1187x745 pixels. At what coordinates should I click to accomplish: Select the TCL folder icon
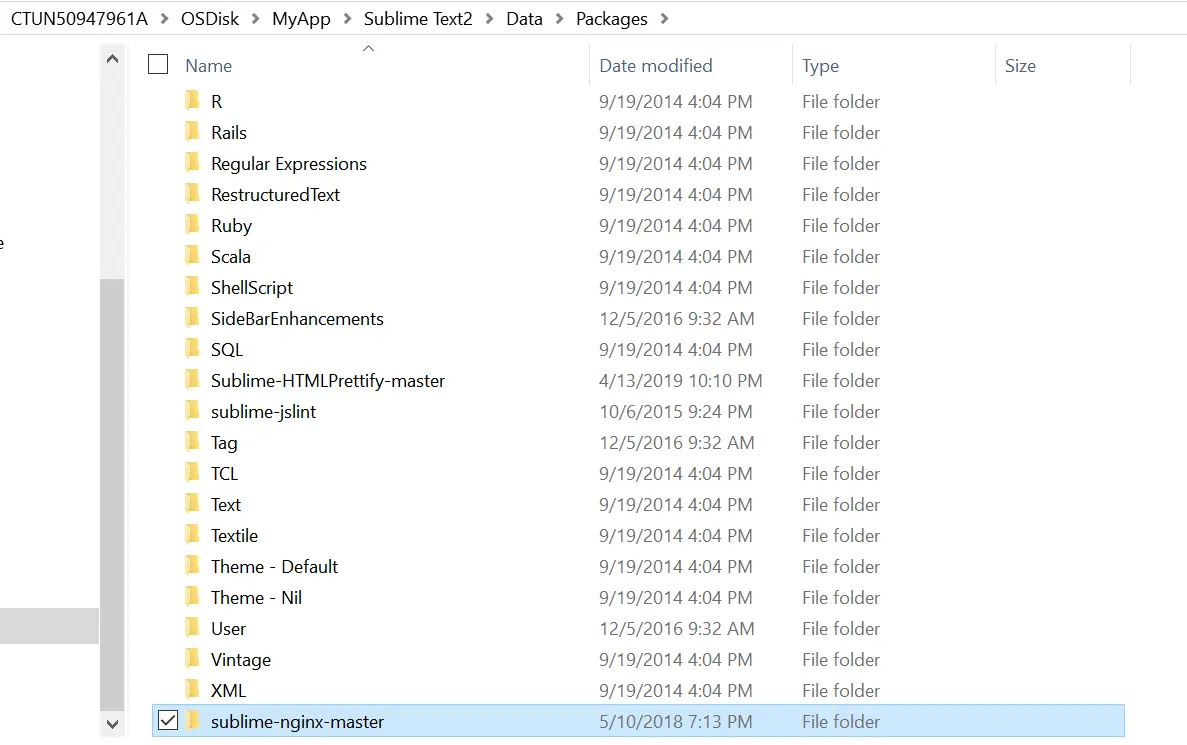pos(192,472)
